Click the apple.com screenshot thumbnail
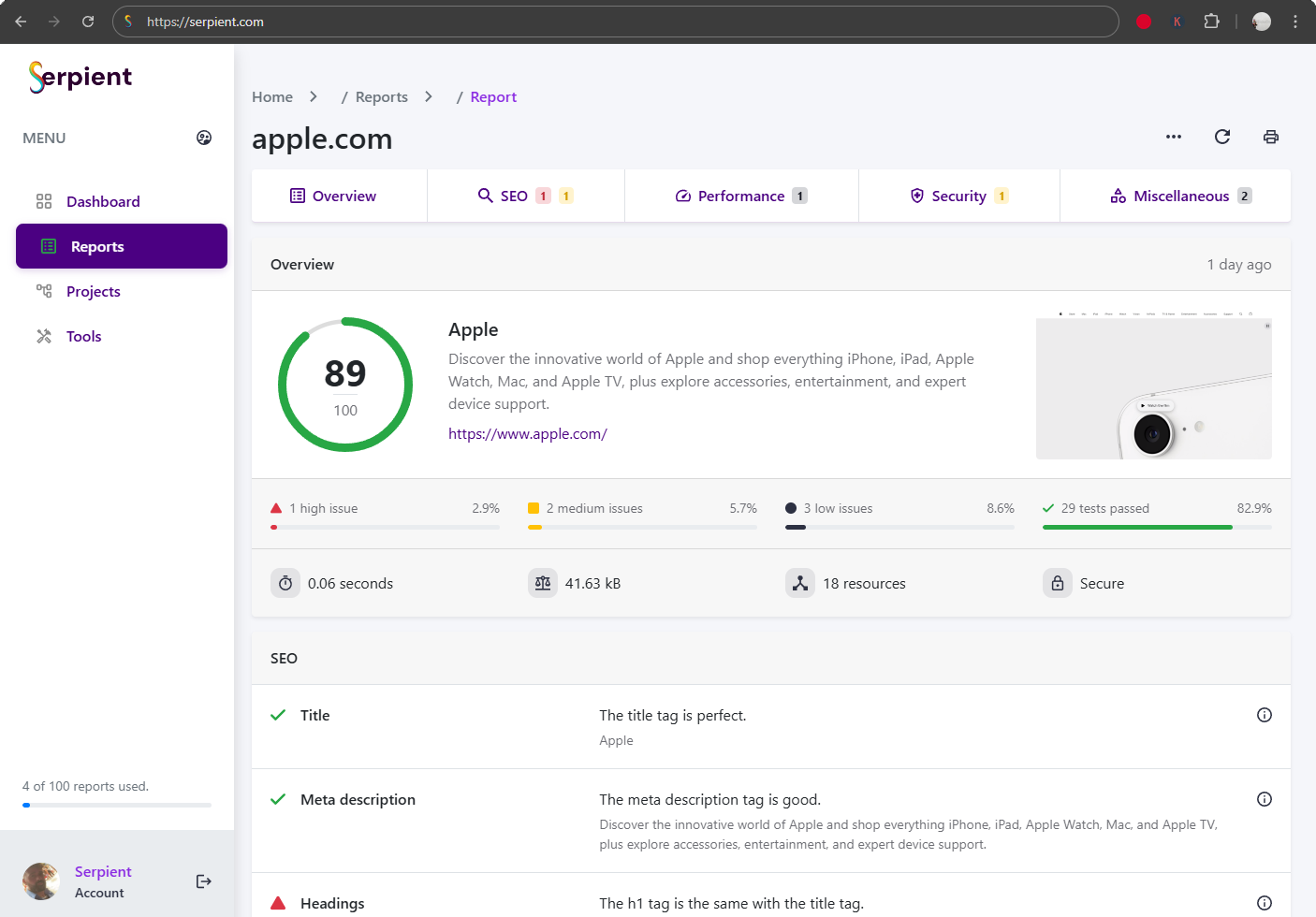The image size is (1316, 917). coord(1154,385)
